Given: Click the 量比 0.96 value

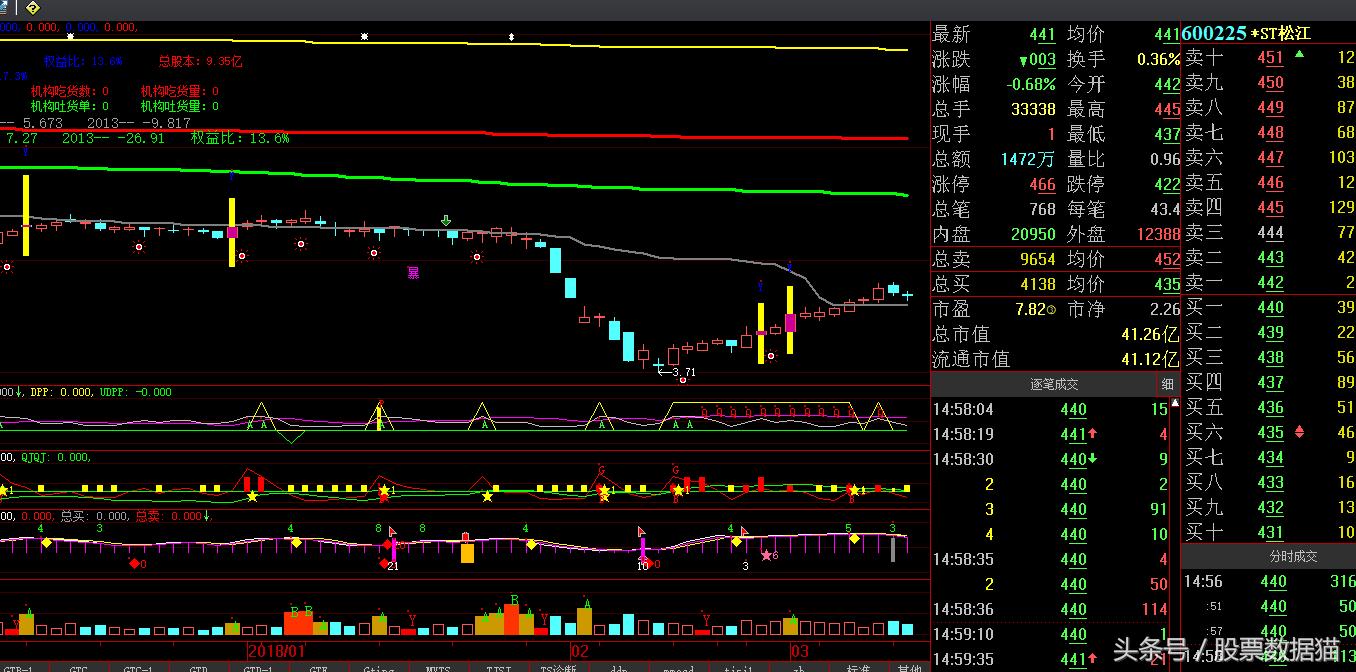Looking at the screenshot, I should [1165, 159].
